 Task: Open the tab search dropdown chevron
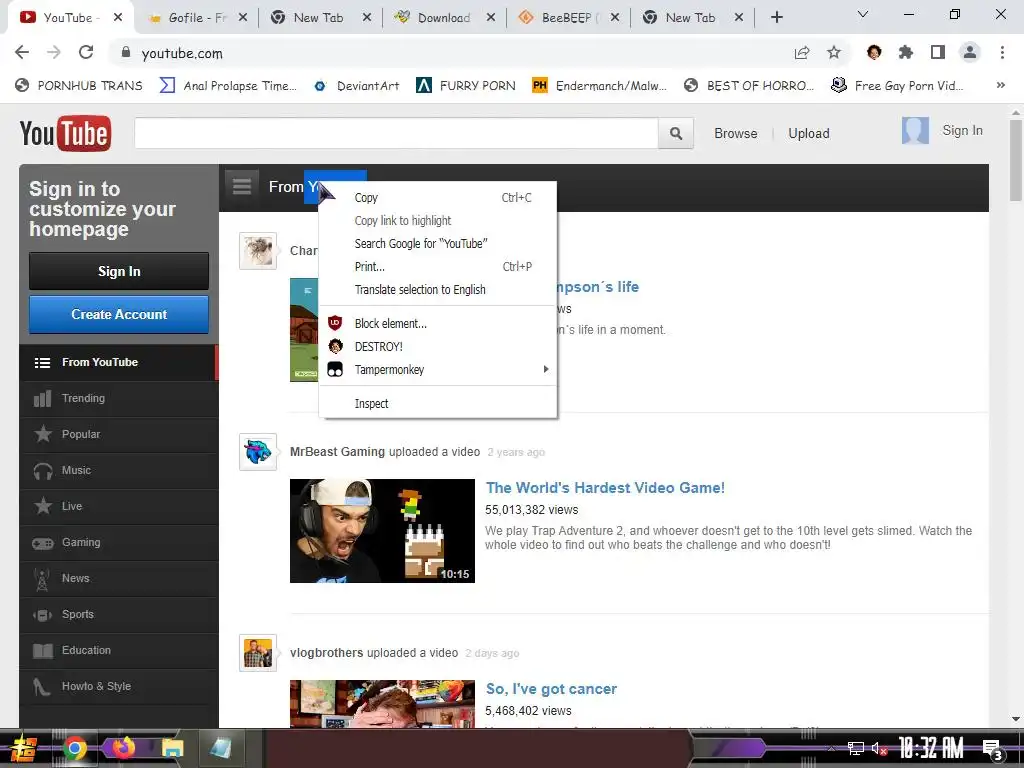click(862, 14)
